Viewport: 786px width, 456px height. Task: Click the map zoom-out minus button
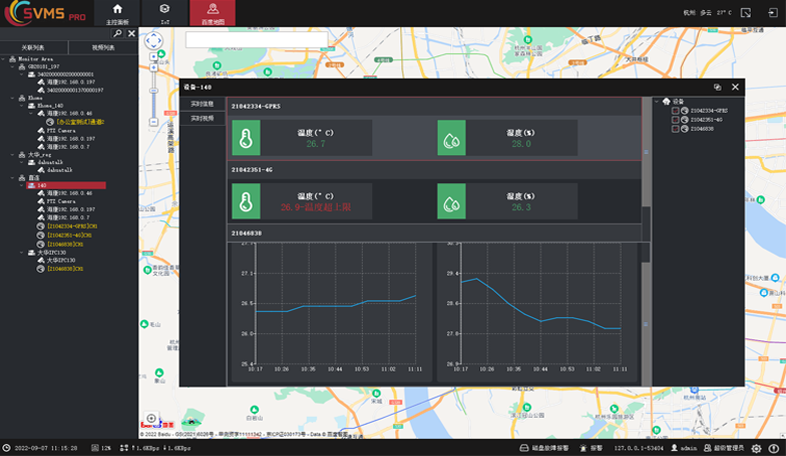pyautogui.click(x=153, y=122)
